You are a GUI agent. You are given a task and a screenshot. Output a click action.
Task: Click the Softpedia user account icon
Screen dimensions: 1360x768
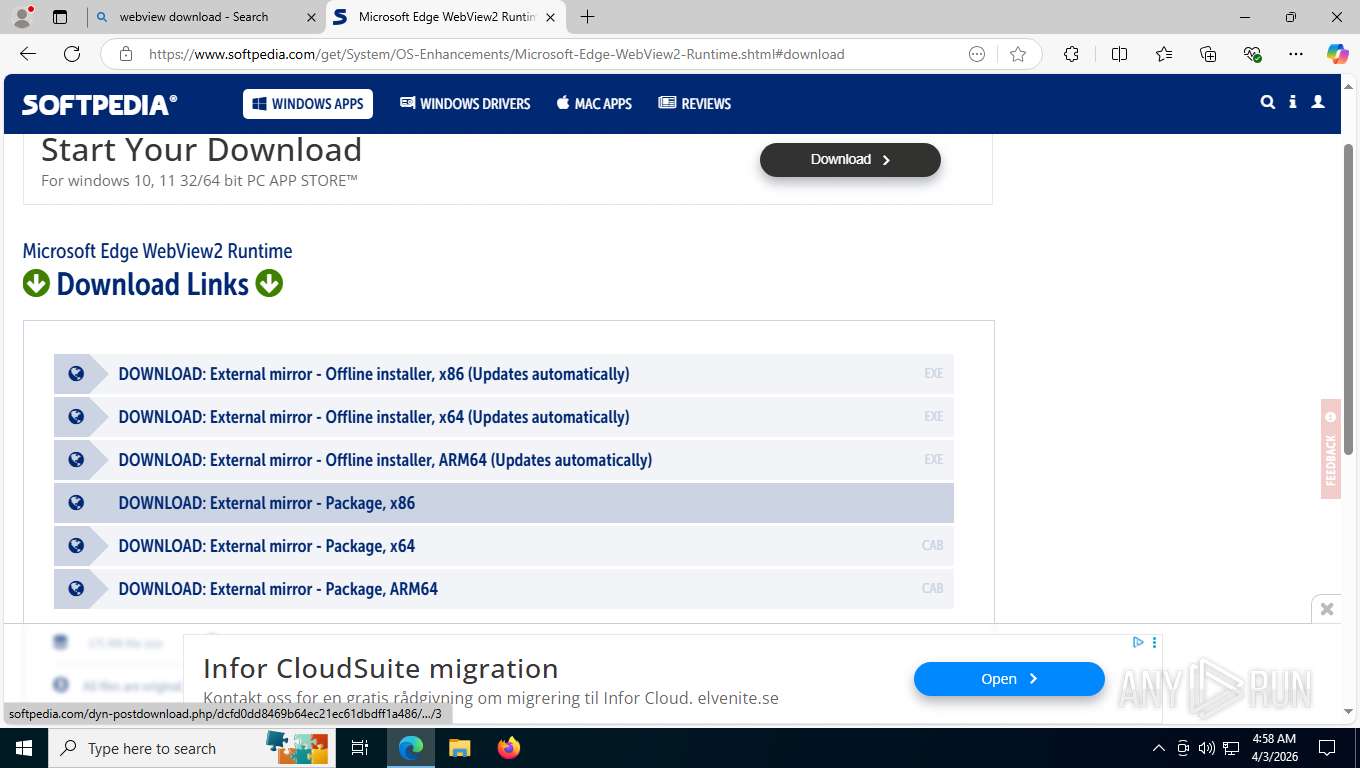pyautogui.click(x=1318, y=102)
